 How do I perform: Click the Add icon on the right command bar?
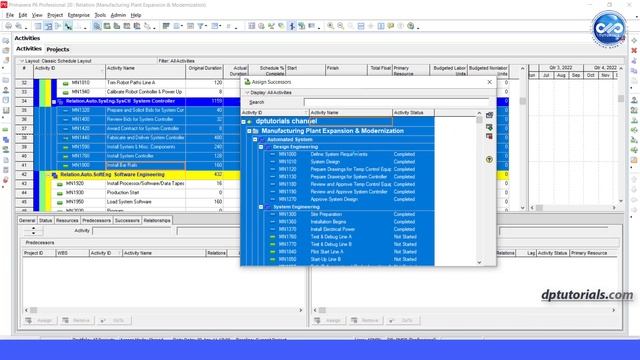coord(634,41)
